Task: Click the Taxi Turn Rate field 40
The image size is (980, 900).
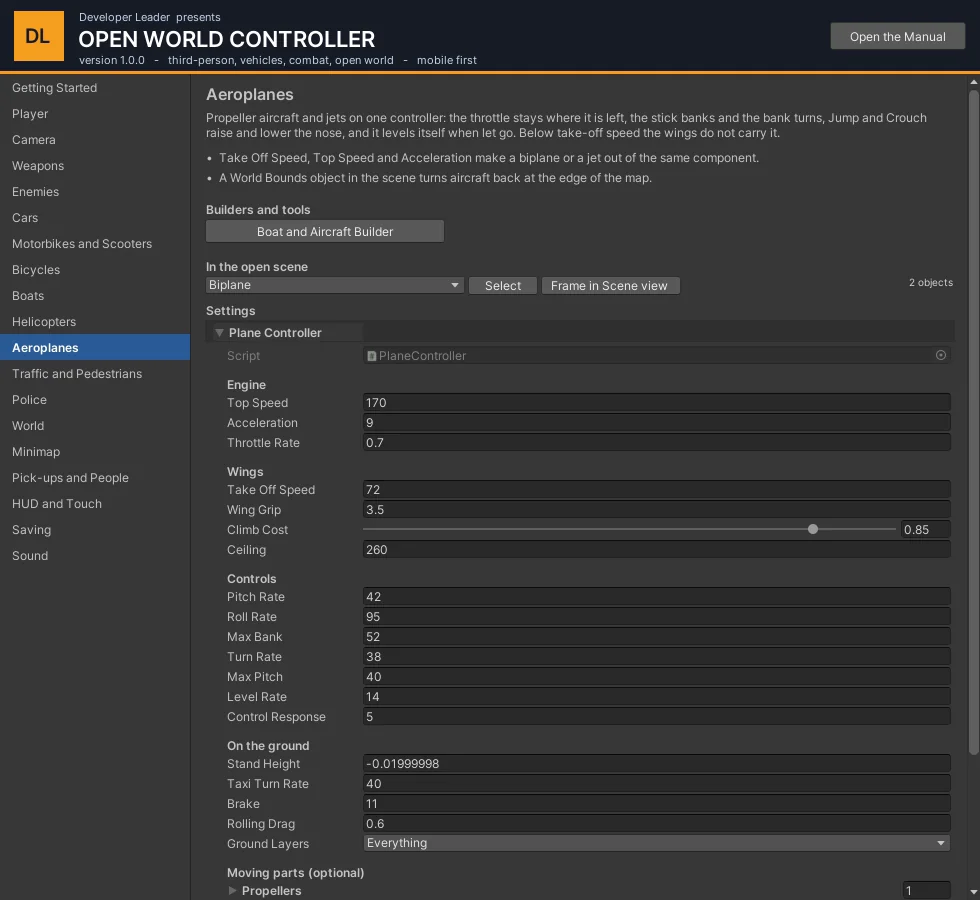Action: pyautogui.click(x=656, y=784)
